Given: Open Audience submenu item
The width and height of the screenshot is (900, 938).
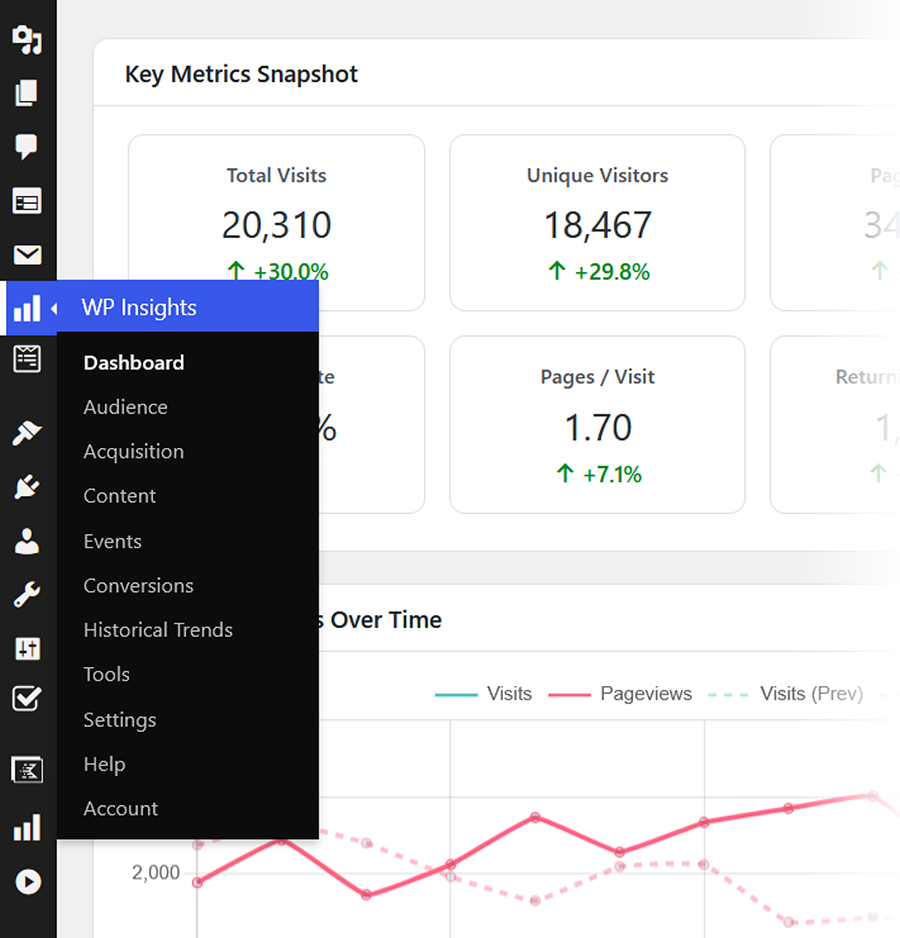Looking at the screenshot, I should pos(126,407).
